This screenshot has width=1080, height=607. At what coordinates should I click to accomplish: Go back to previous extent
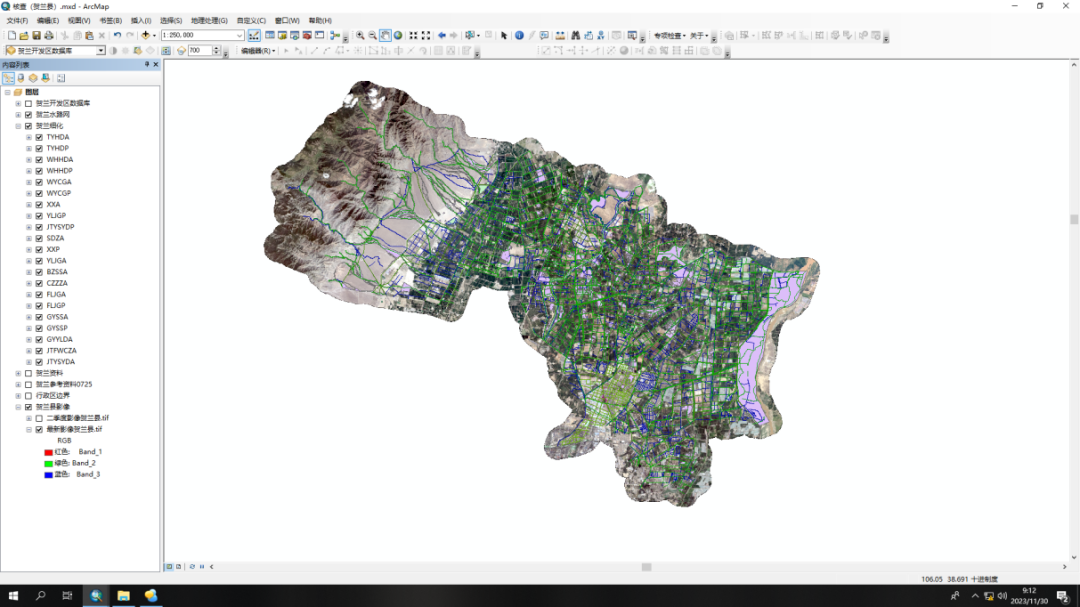[x=442, y=35]
